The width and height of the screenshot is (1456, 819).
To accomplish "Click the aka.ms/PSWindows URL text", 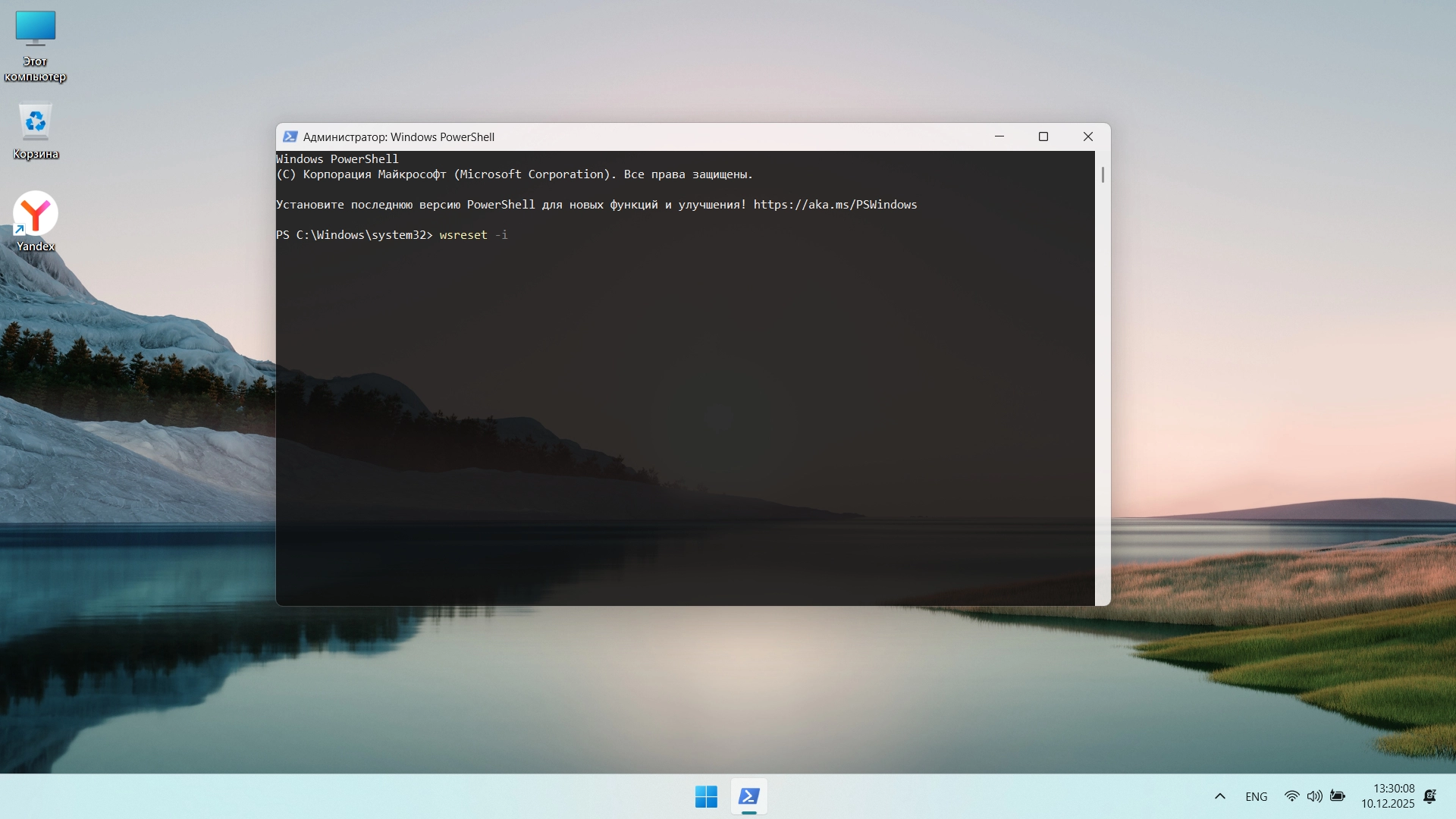I will [x=834, y=205].
